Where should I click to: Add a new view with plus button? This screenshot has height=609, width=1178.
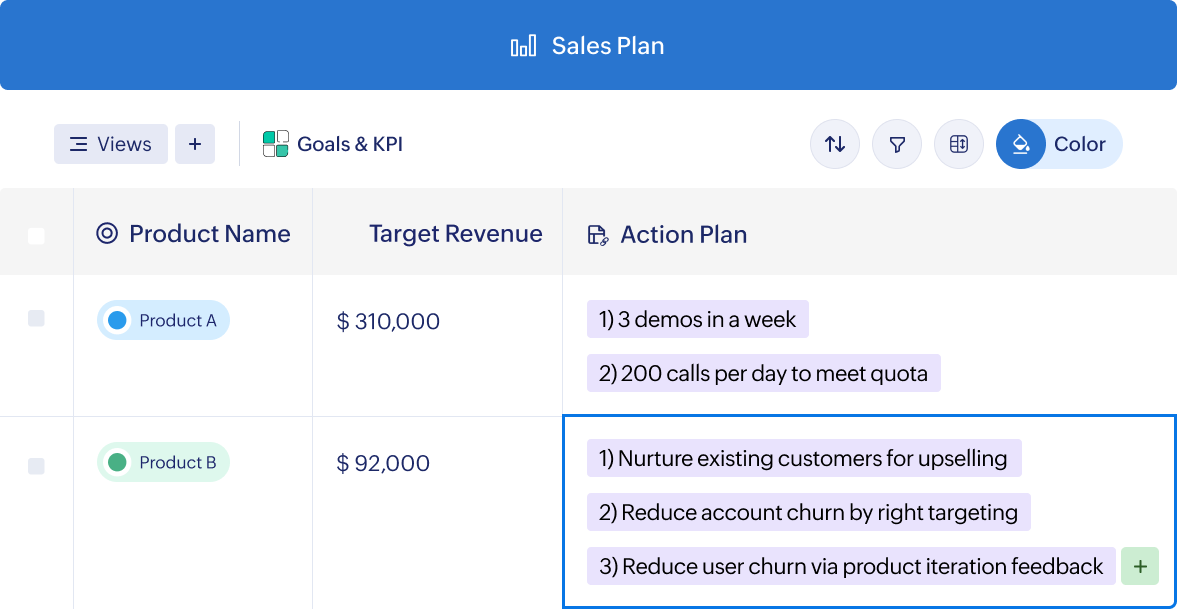click(195, 144)
